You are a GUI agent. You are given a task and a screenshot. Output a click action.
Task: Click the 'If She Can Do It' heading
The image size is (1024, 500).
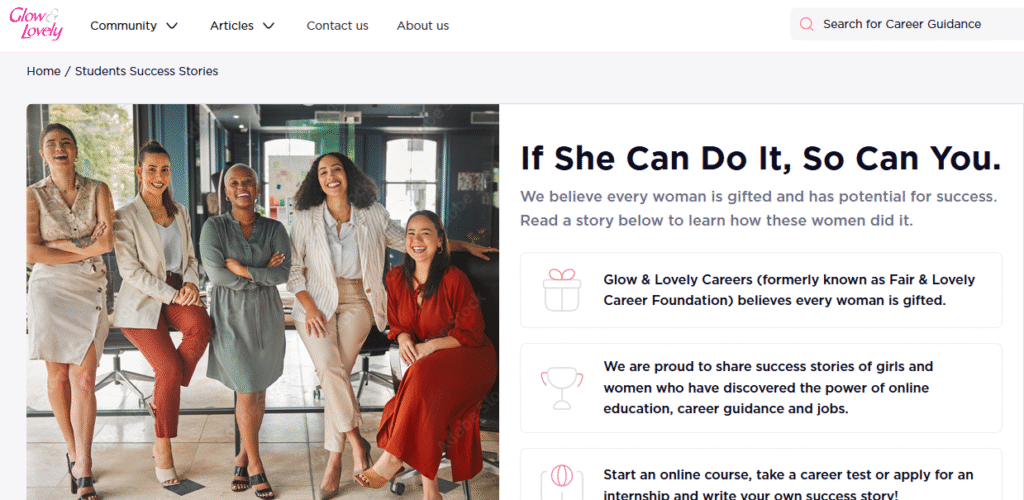pos(760,158)
